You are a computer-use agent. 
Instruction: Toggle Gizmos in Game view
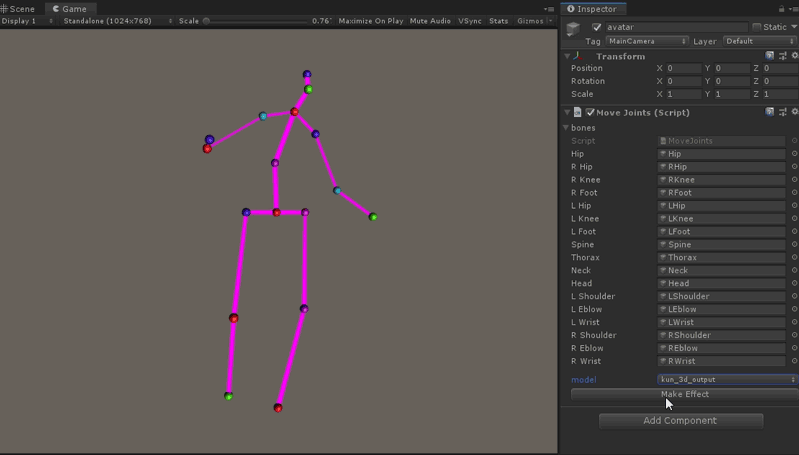[x=530, y=21]
